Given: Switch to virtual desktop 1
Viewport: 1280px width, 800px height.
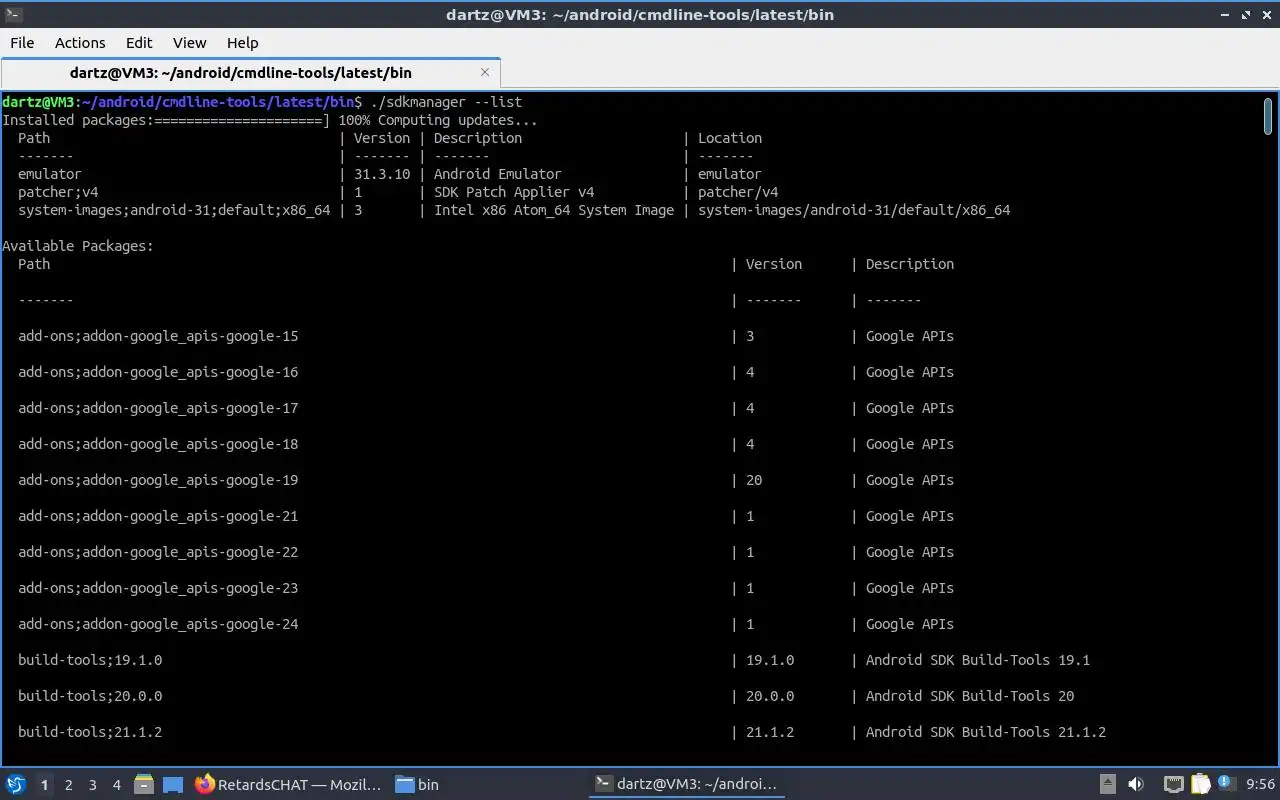Looking at the screenshot, I should (x=44, y=785).
